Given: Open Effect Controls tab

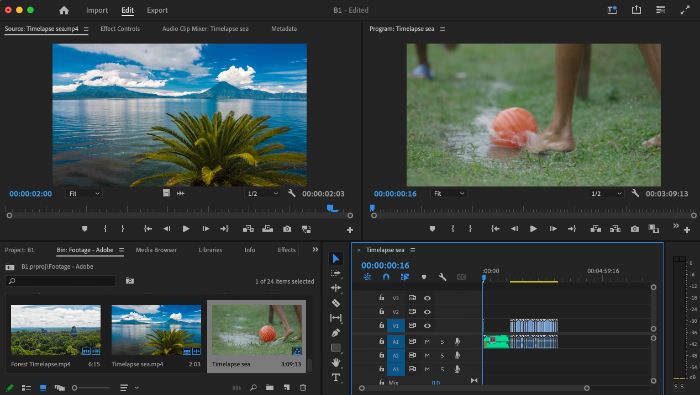Looking at the screenshot, I should coord(120,29).
